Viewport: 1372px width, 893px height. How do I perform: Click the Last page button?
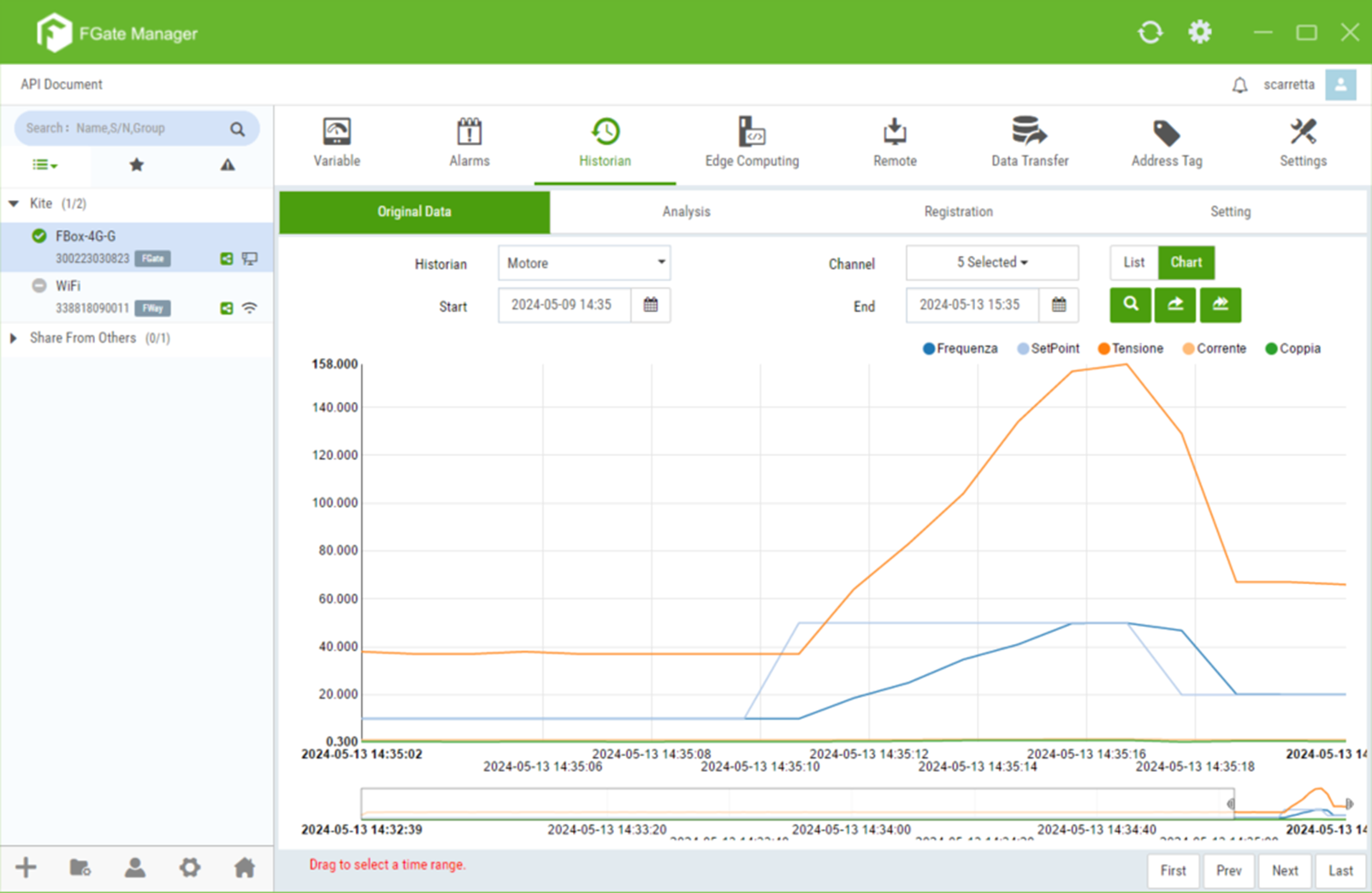click(x=1340, y=871)
